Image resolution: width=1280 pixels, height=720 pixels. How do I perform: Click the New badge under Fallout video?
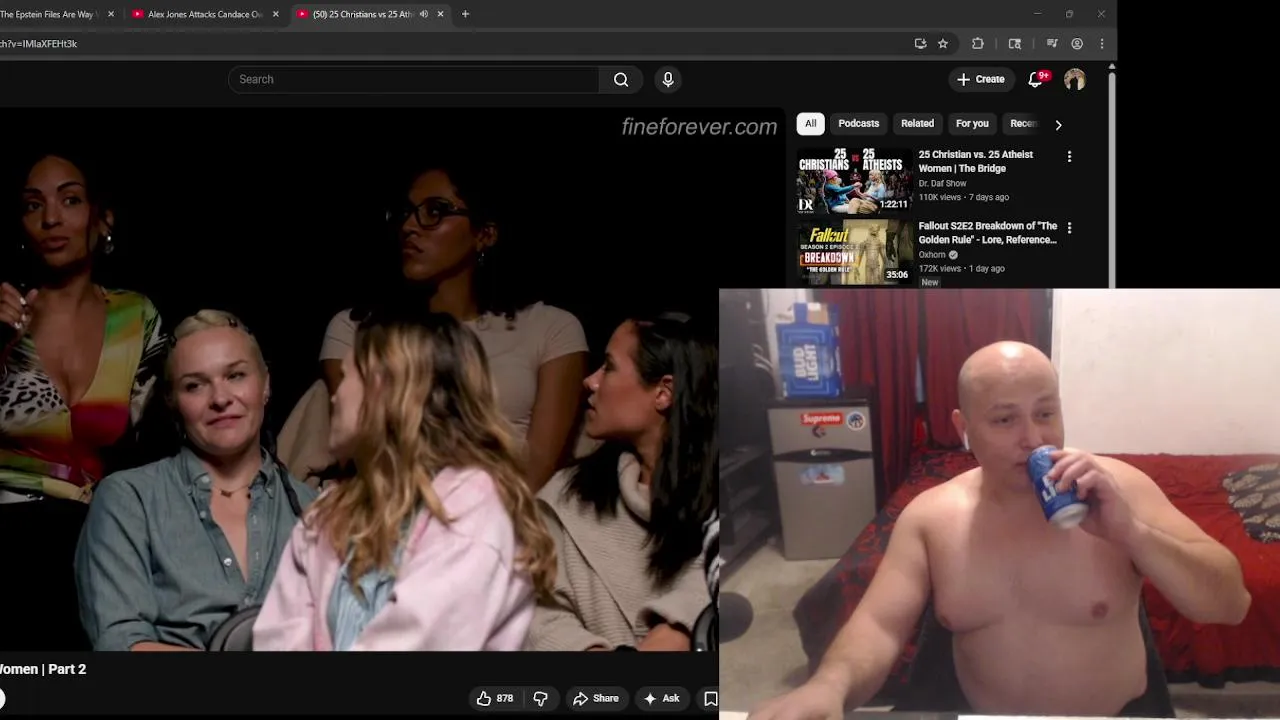[930, 282]
